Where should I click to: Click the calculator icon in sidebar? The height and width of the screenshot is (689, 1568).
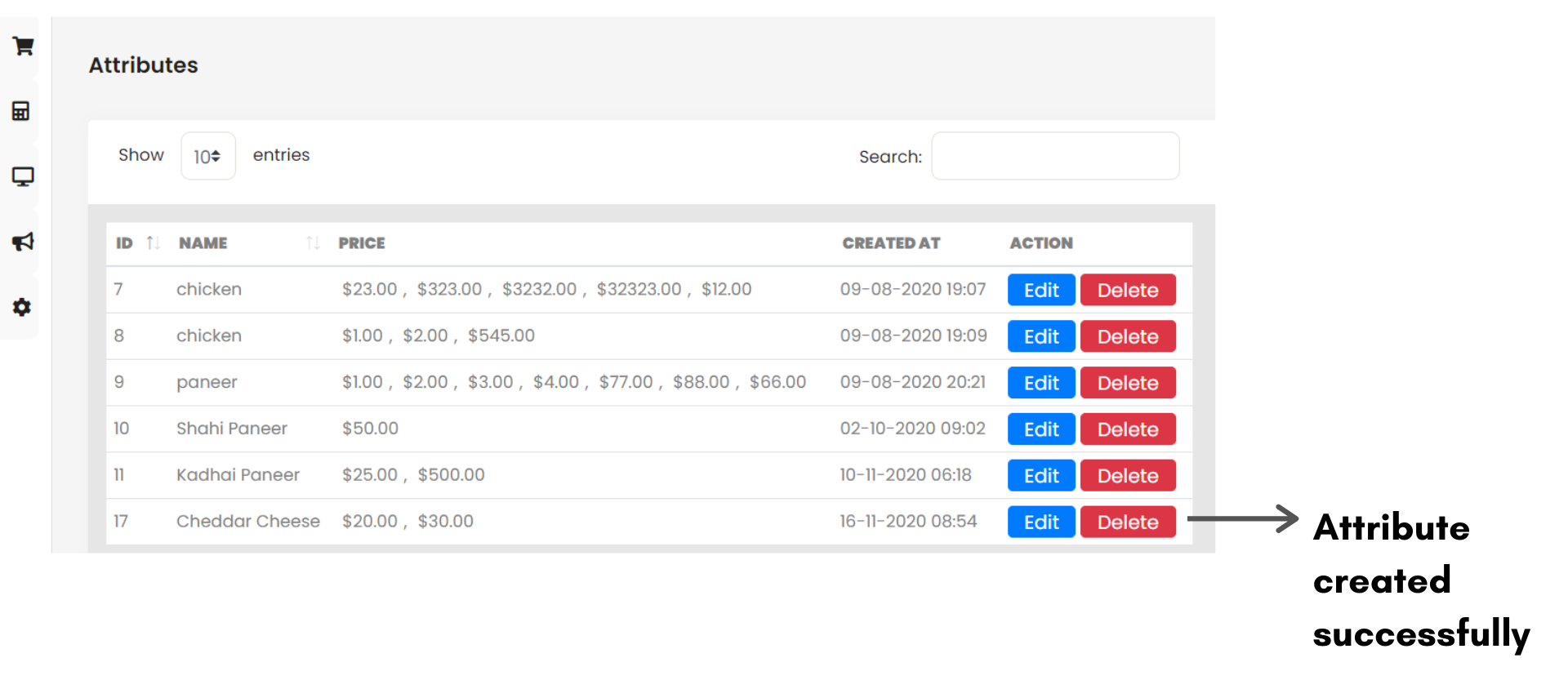(x=21, y=111)
